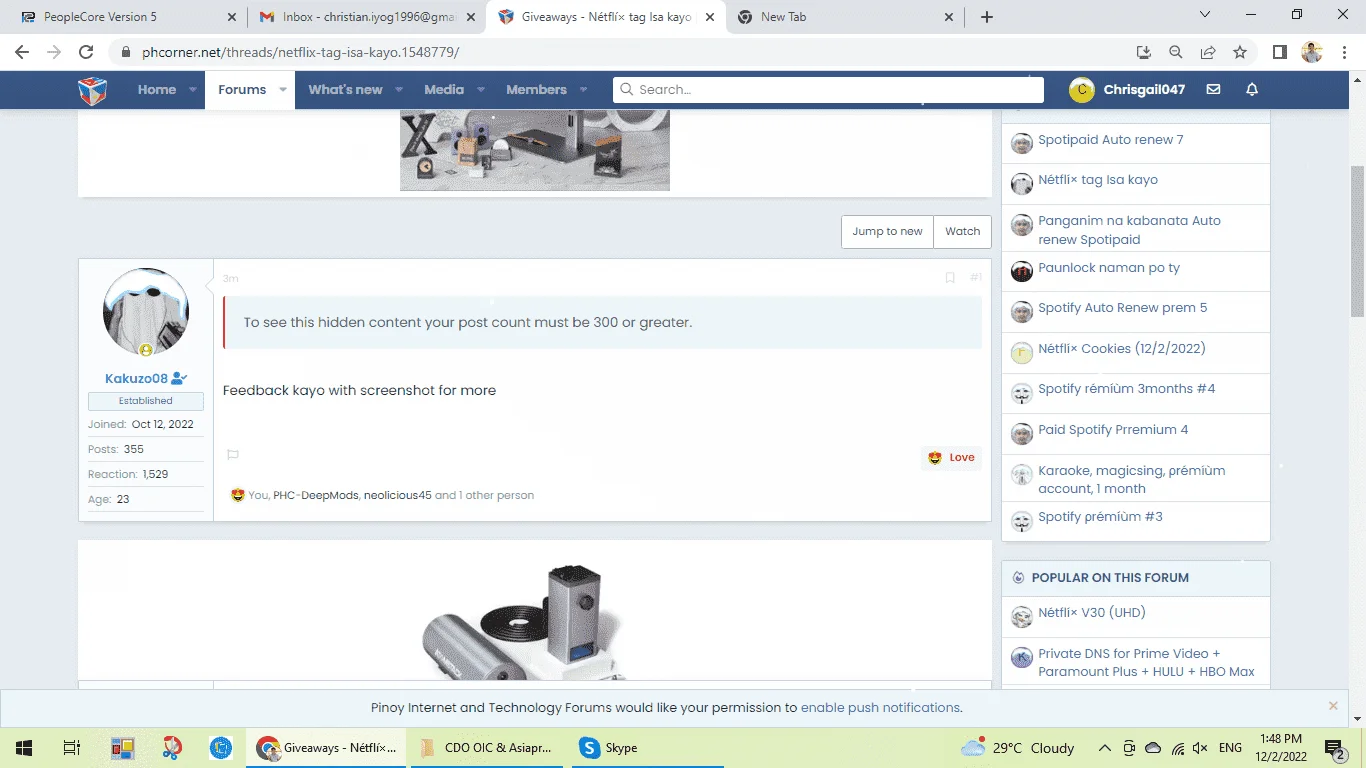Open the Media menu item
Screen dimensions: 1366x768
[x=444, y=90]
